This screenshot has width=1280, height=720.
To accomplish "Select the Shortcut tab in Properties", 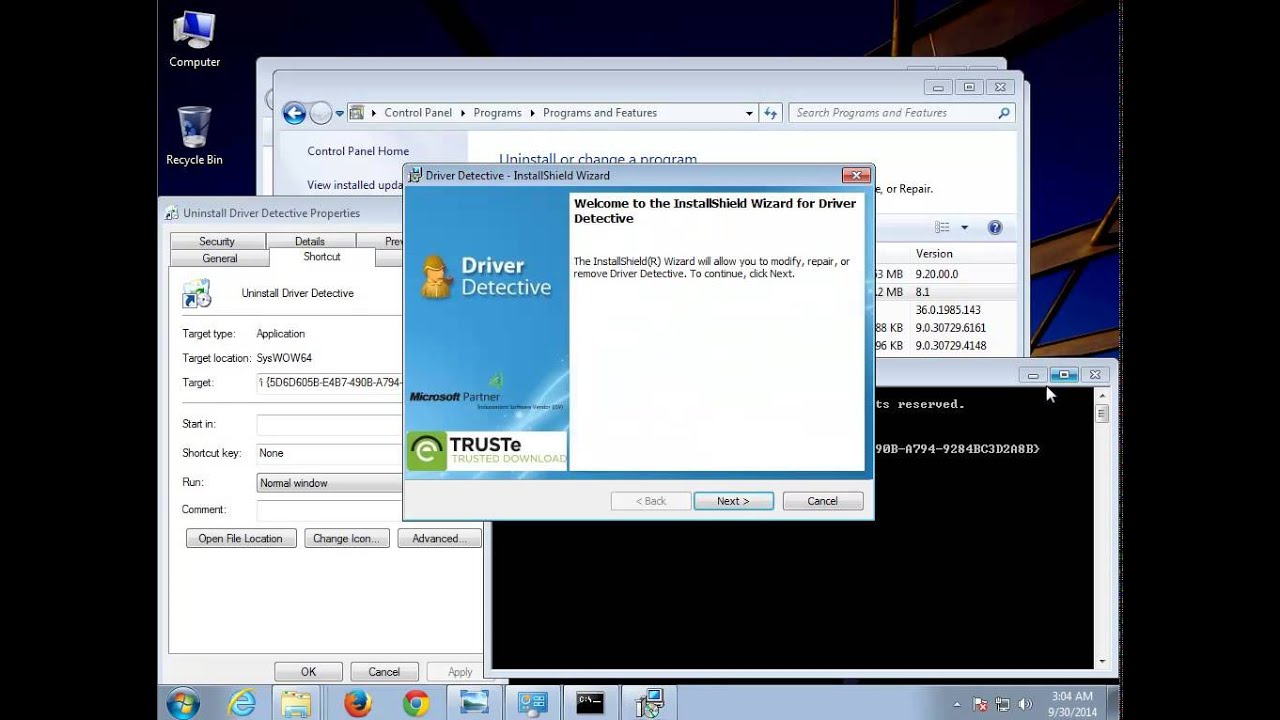I will tap(322, 257).
